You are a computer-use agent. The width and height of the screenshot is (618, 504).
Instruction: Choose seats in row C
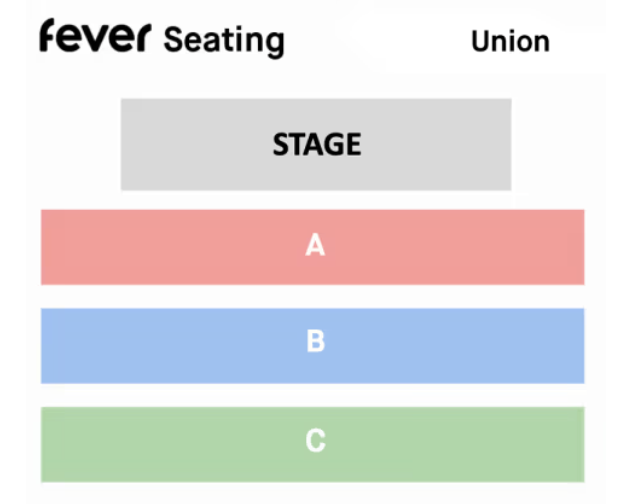click(200, 443)
